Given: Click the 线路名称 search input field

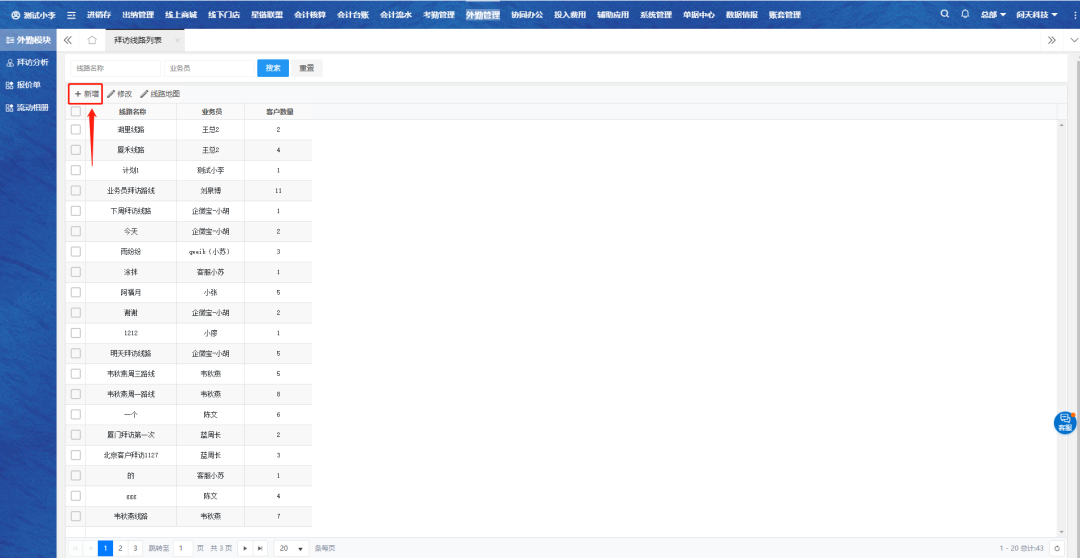Looking at the screenshot, I should (113, 68).
